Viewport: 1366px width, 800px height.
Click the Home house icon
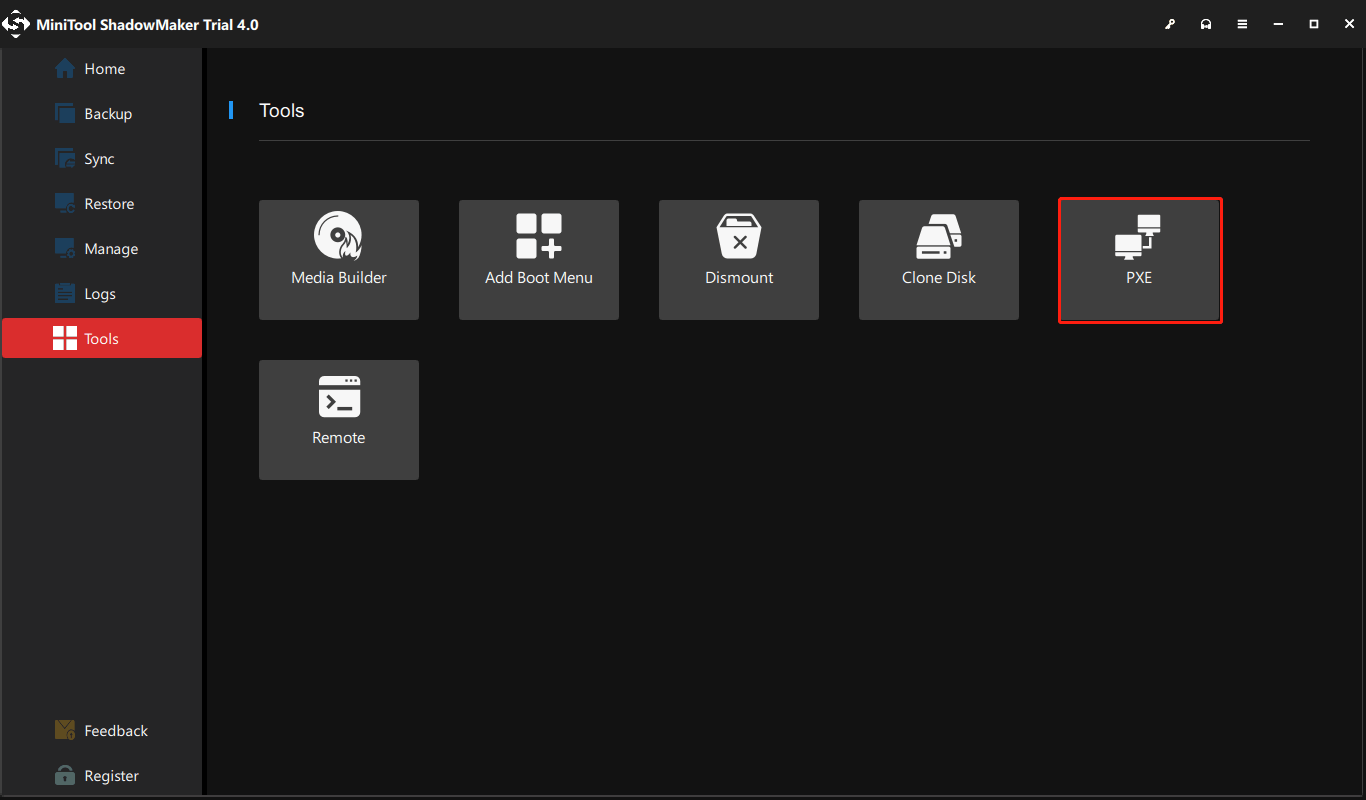(x=65, y=68)
